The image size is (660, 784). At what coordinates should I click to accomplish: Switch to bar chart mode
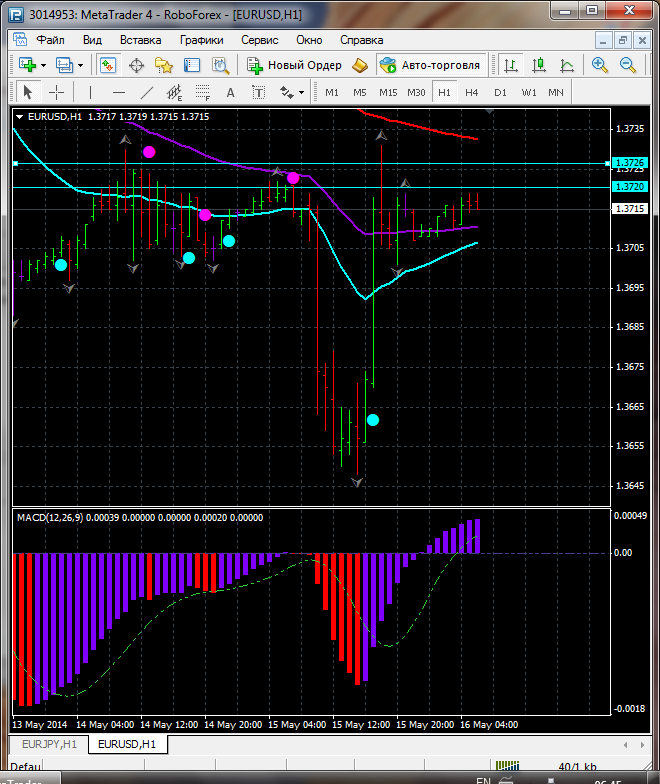click(x=510, y=65)
